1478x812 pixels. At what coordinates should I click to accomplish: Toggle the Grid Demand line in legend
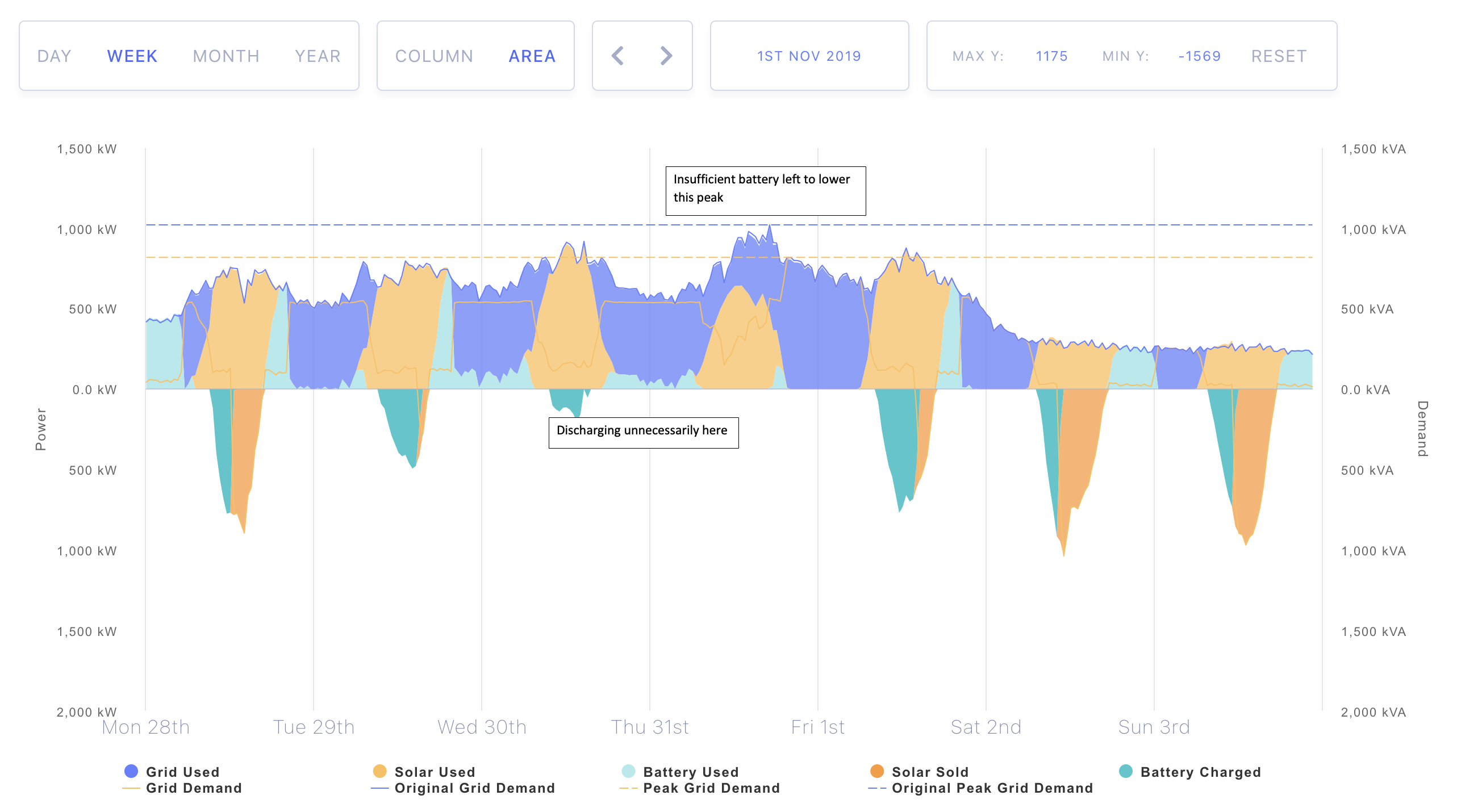point(182,788)
